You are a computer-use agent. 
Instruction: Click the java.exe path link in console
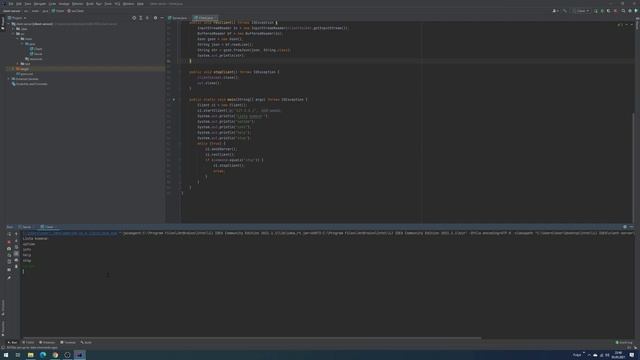[70, 233]
